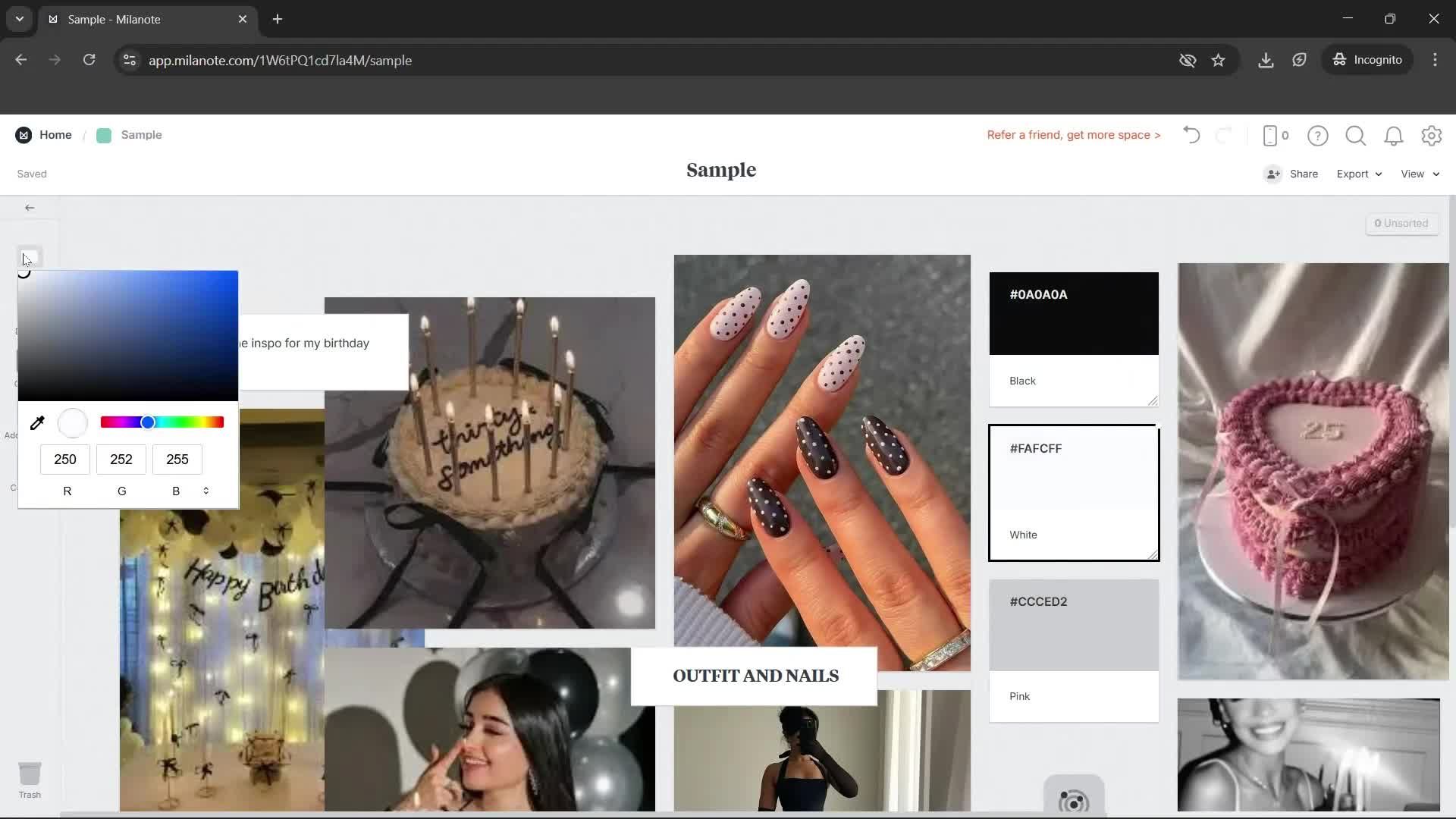The width and height of the screenshot is (1456, 819).
Task: Toggle the bookmark star in the address bar
Action: click(x=1219, y=60)
